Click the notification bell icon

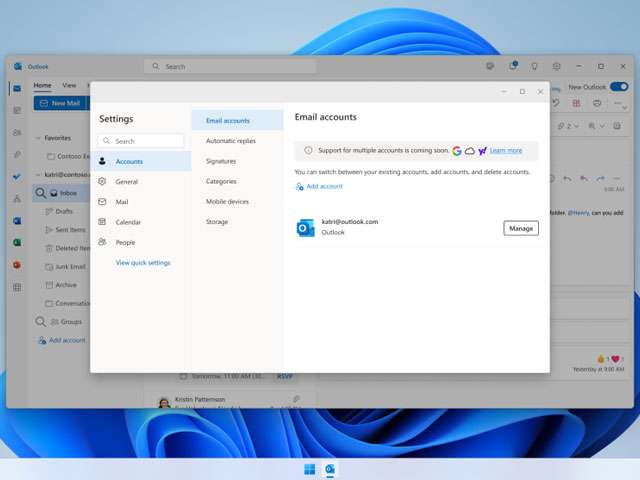point(512,66)
